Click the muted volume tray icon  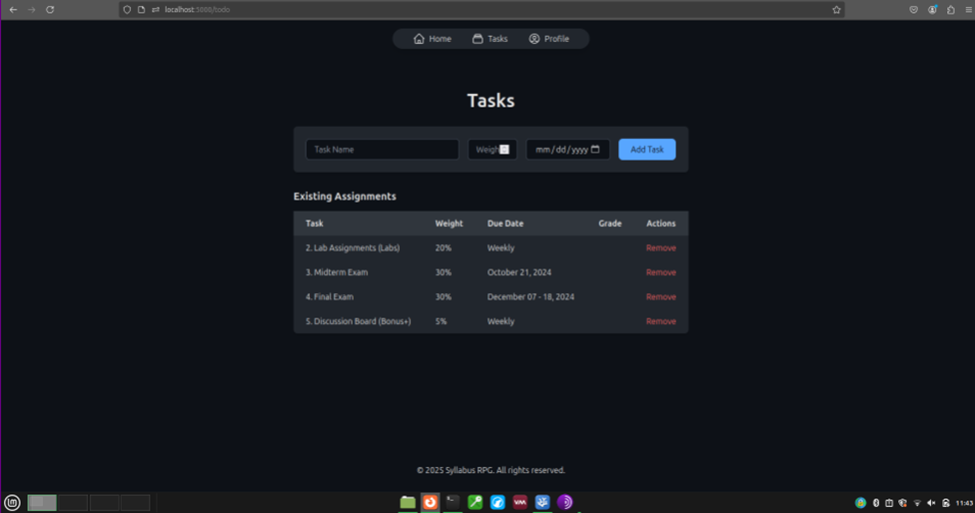pos(931,503)
